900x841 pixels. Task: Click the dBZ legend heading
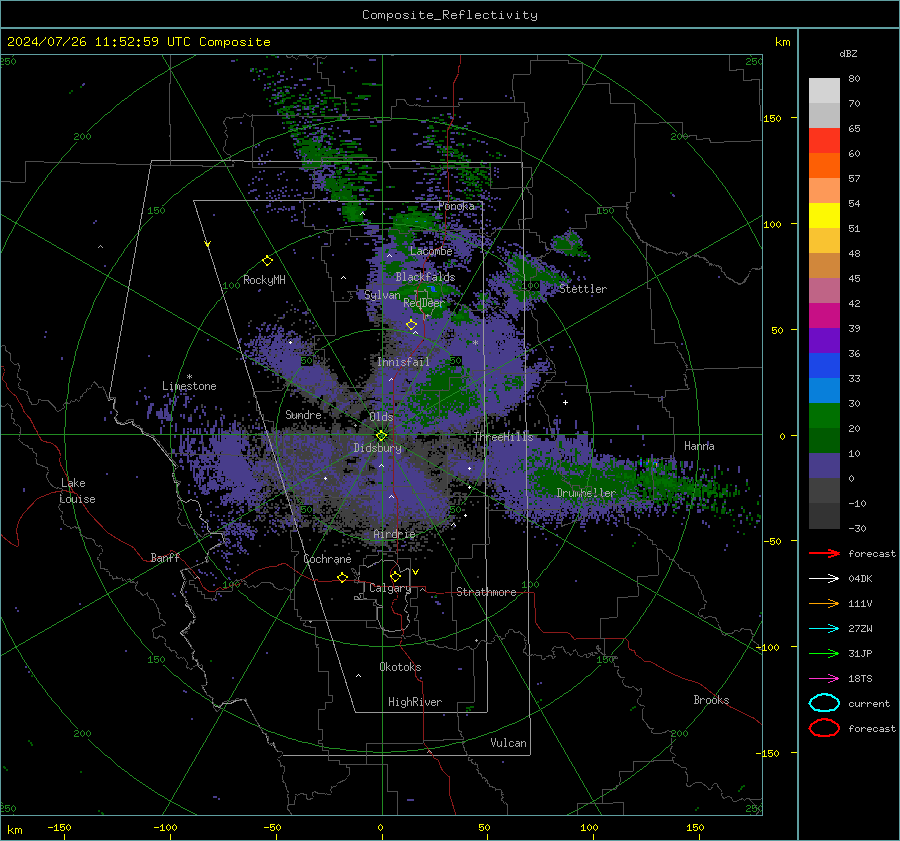[x=848, y=53]
